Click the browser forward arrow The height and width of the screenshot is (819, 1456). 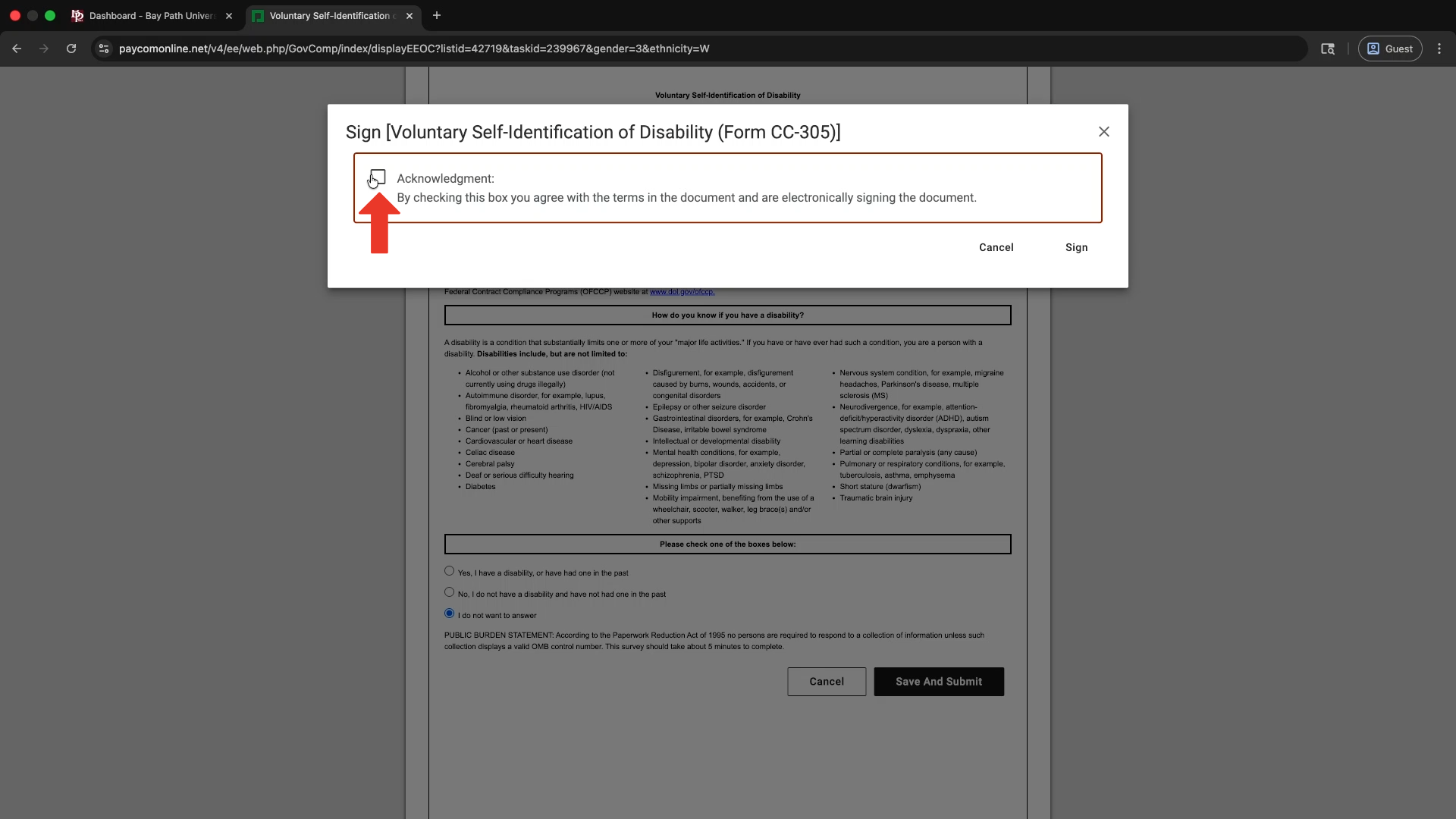(x=44, y=49)
